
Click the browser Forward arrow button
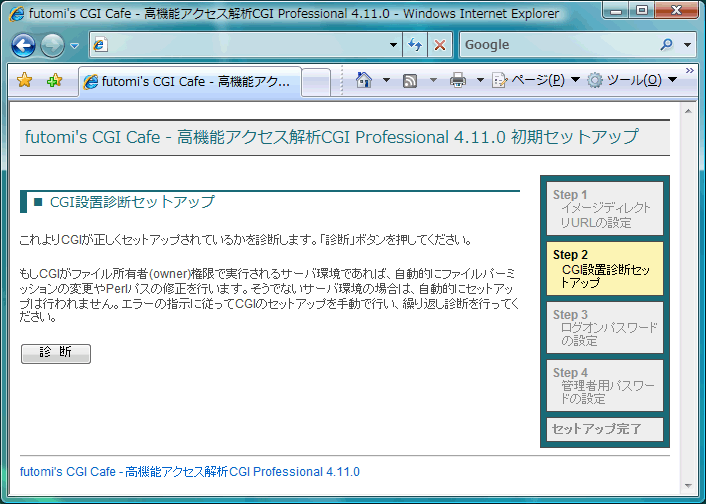(x=53, y=45)
